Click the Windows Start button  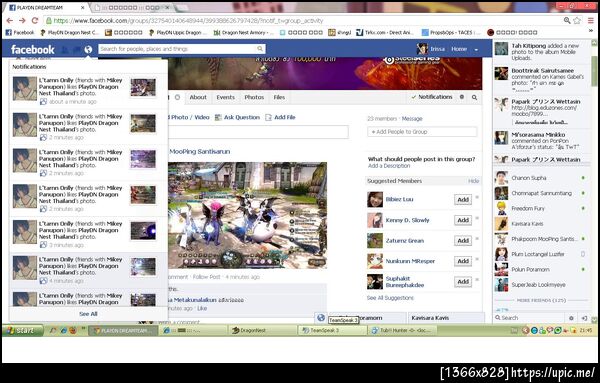click(22, 331)
